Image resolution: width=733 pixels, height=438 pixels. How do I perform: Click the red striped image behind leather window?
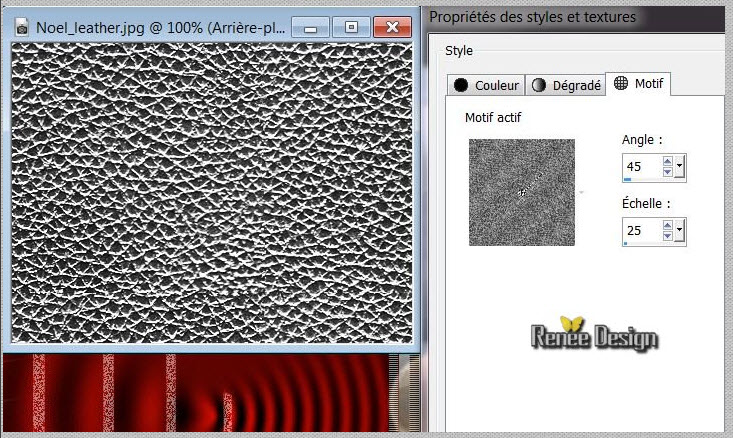196,393
